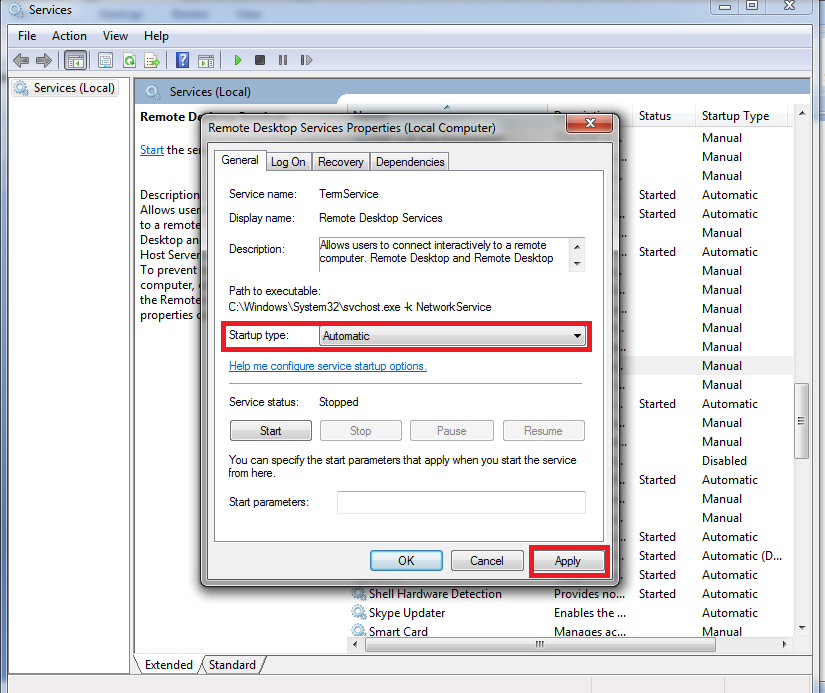Open the Properties toolbar icon
825x693 pixels.
tap(105, 61)
